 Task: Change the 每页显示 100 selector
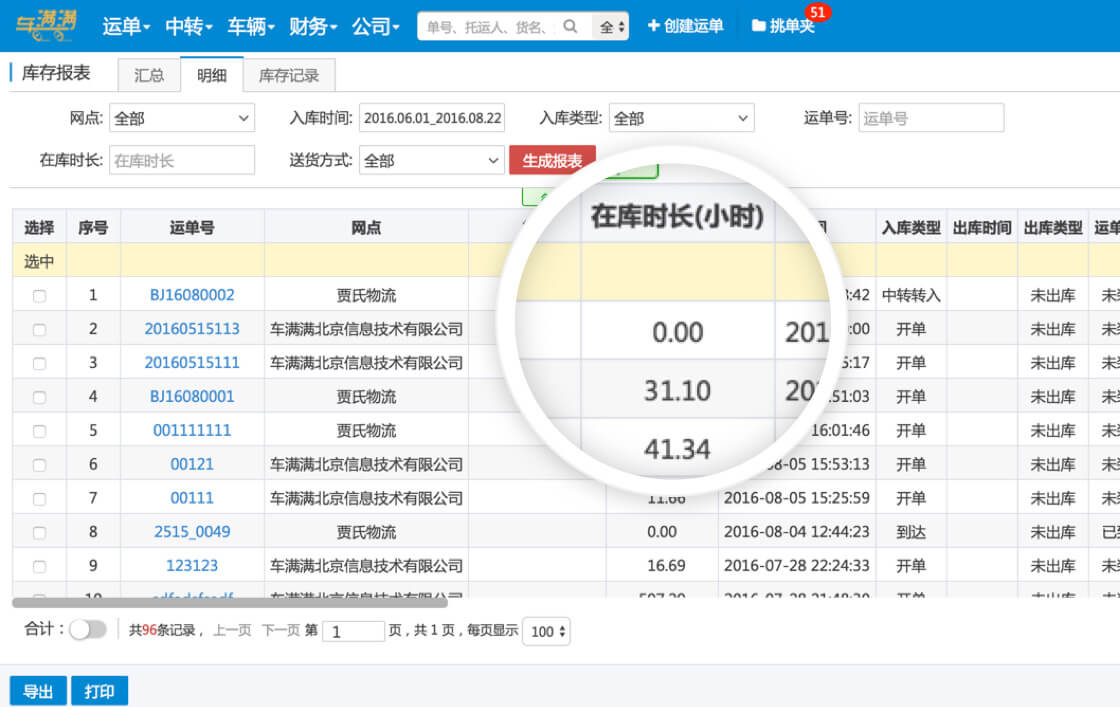coord(546,631)
